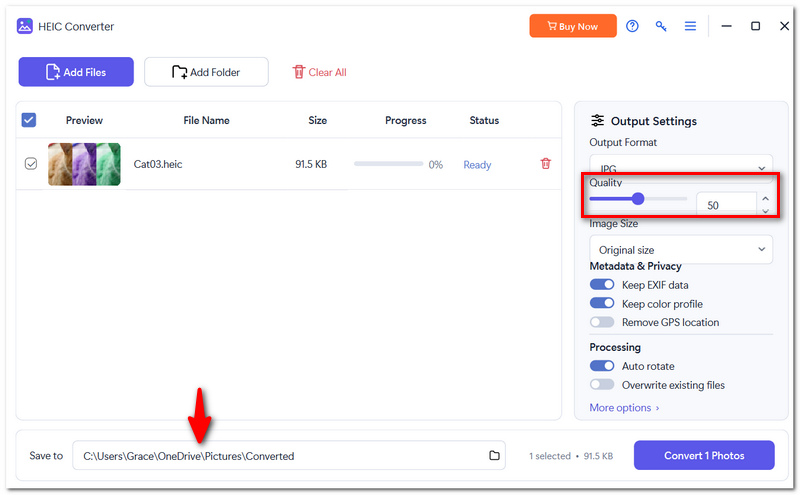Adjust the Quality slider handle
Viewport: 800px width, 495px height.
point(638,199)
